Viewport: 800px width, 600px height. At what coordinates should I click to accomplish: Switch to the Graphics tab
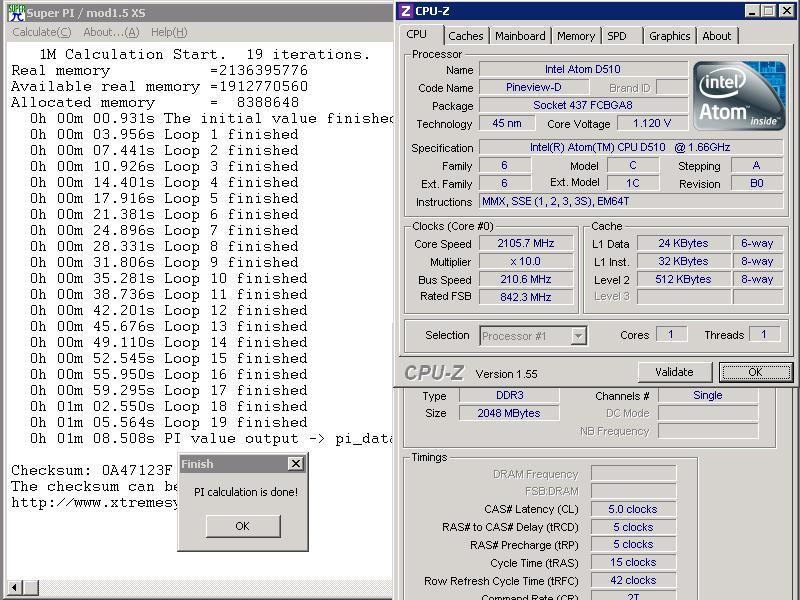[669, 36]
